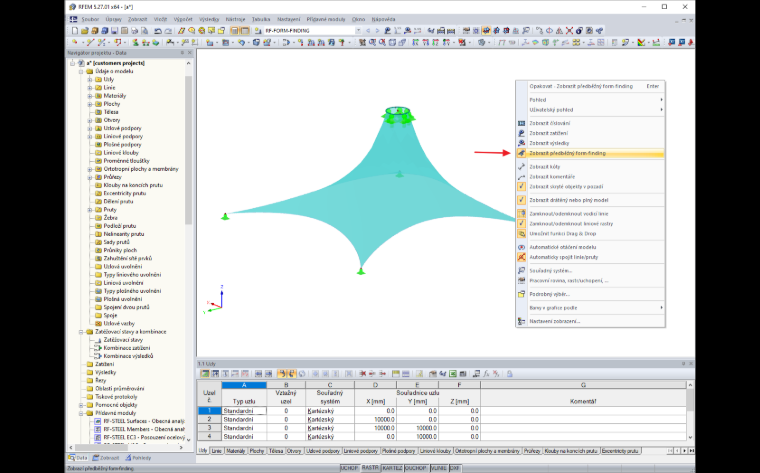The image size is (760, 473).
Task: Click the Show numbering icon in context menu
Action: pos(521,123)
